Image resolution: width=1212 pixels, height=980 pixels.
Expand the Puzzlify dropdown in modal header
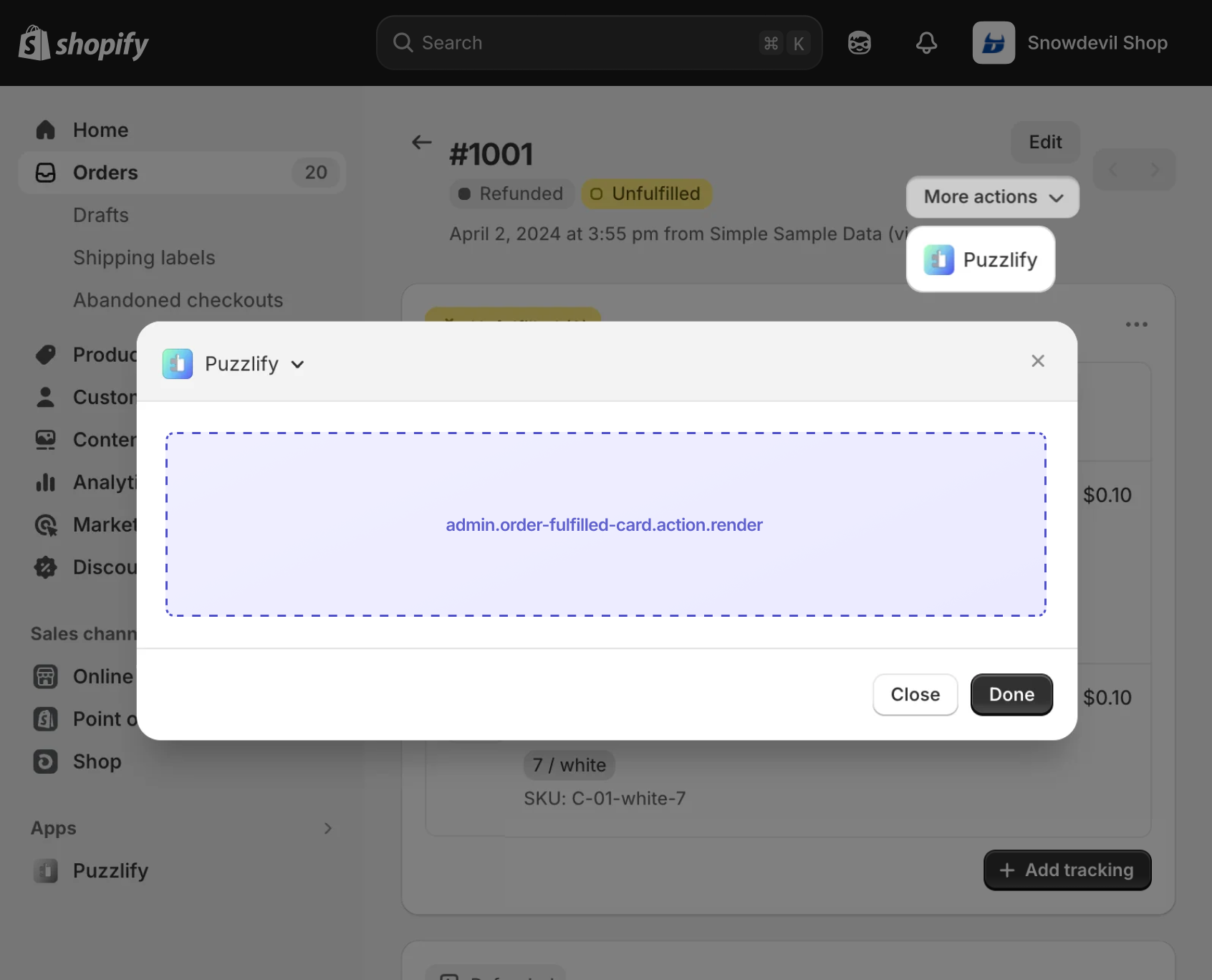(x=297, y=365)
